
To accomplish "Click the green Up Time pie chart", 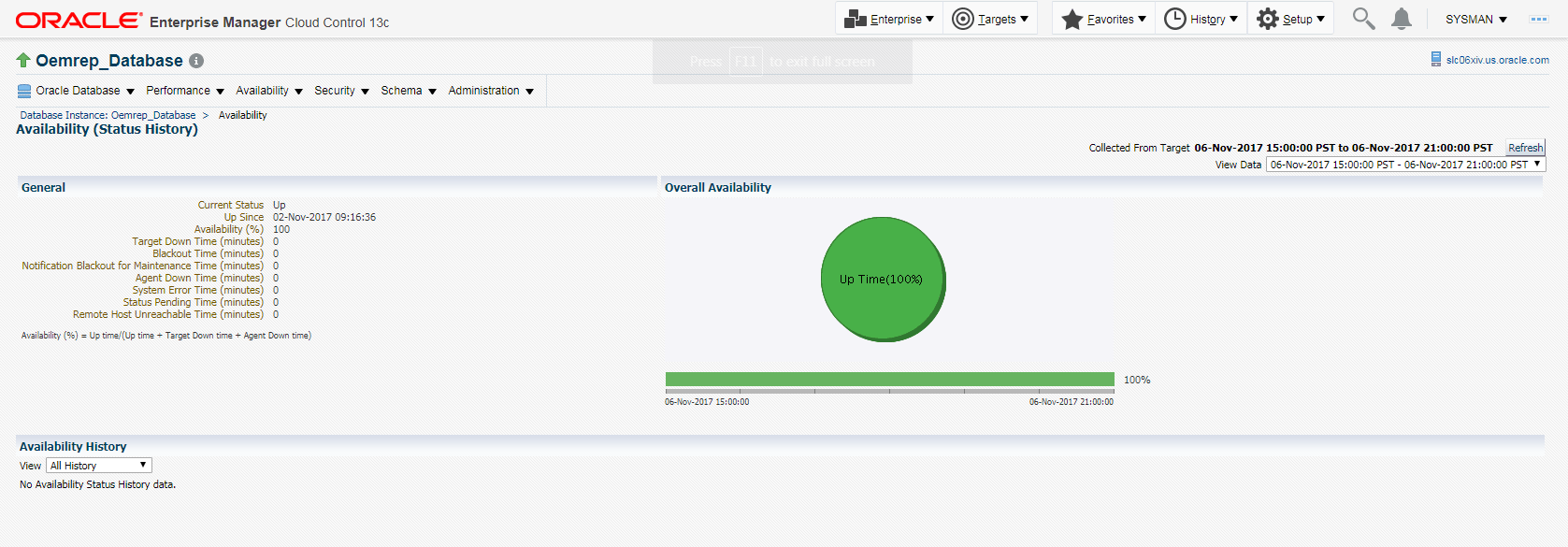I will pyautogui.click(x=883, y=280).
